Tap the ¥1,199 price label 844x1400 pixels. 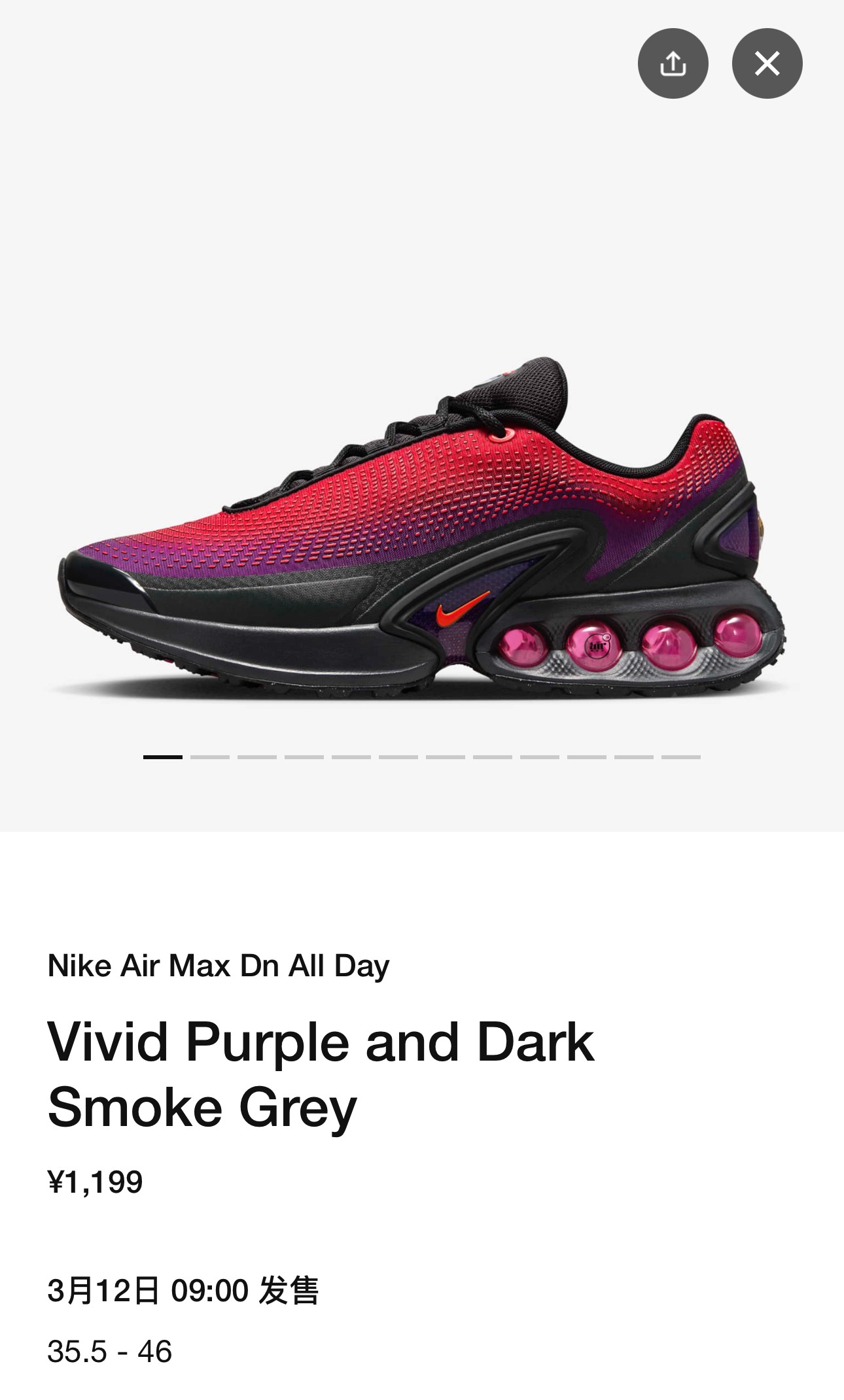point(95,1182)
